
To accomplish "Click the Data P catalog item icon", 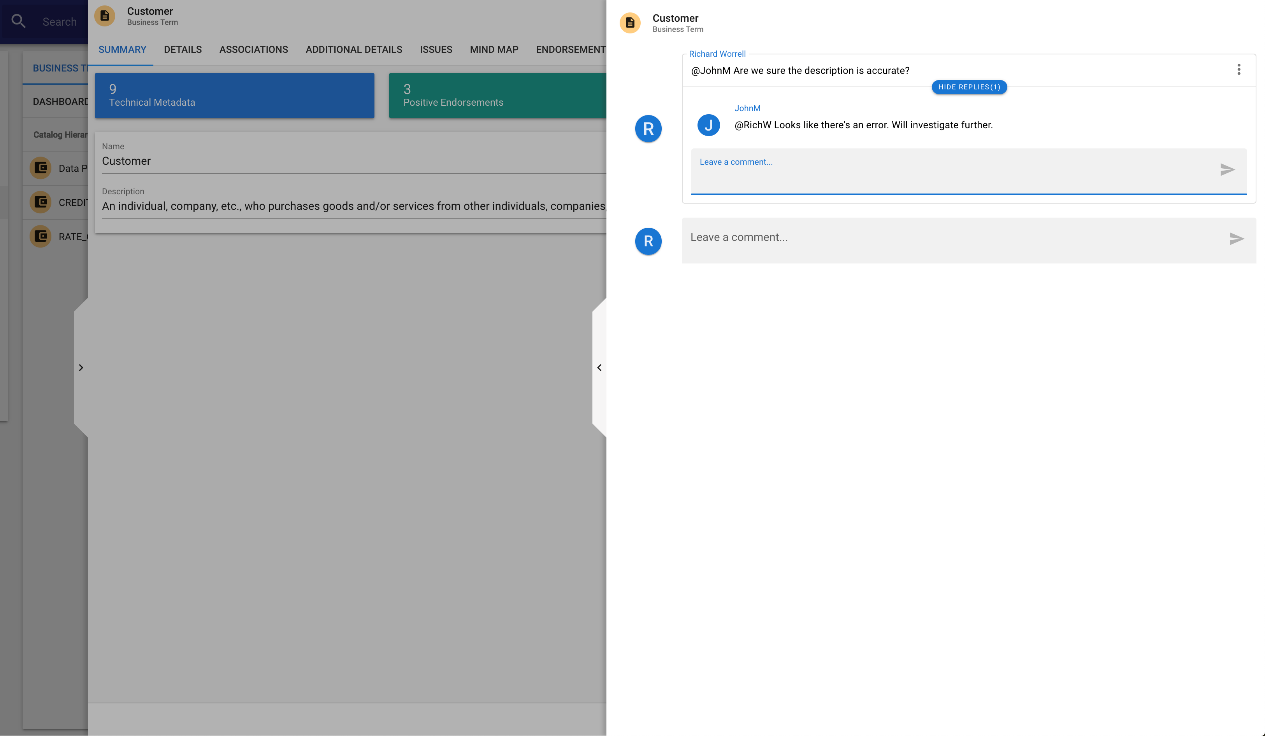I will (x=41, y=168).
